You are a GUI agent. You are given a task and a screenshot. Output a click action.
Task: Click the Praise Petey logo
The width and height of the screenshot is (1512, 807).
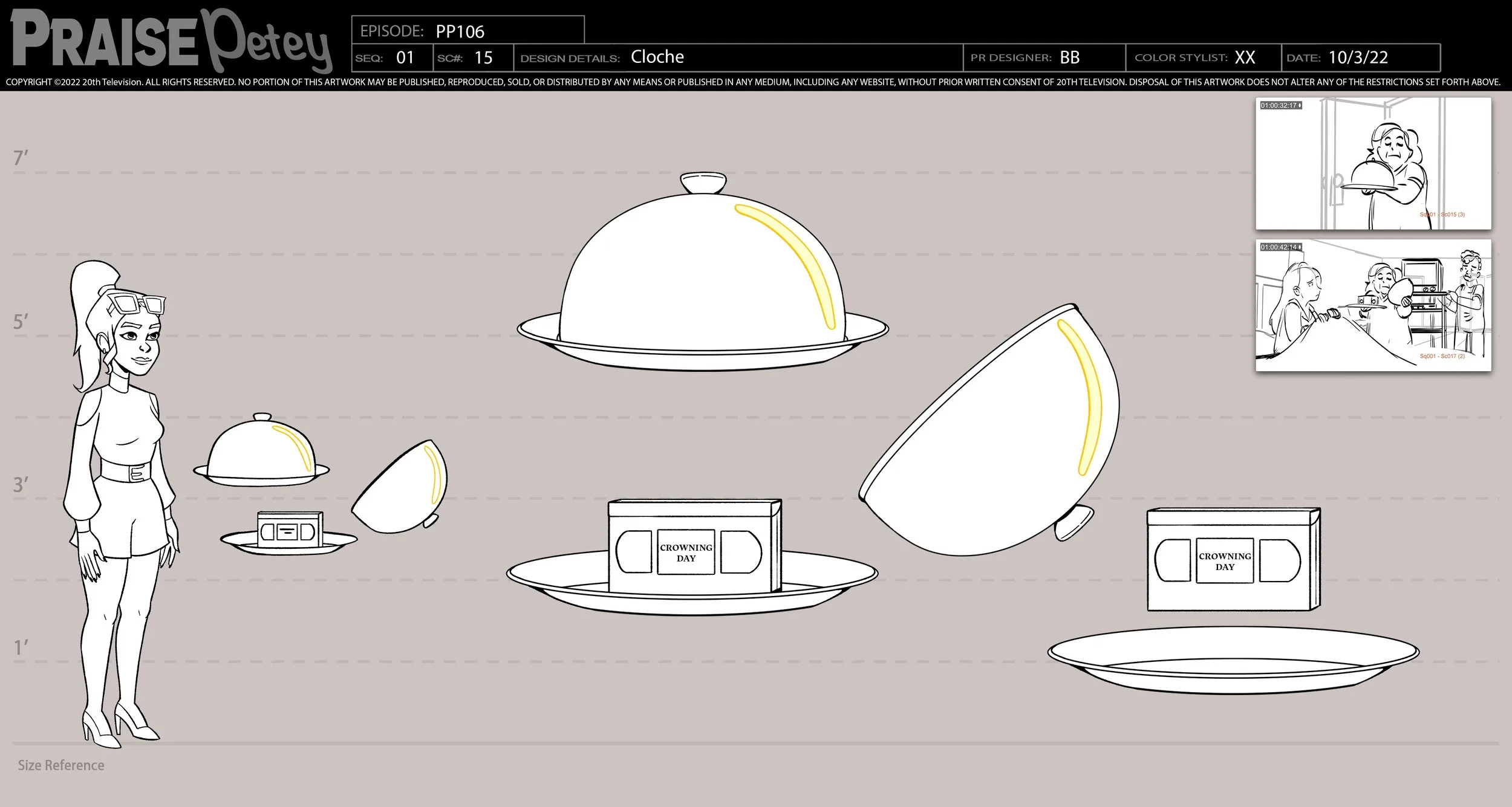tap(171, 41)
